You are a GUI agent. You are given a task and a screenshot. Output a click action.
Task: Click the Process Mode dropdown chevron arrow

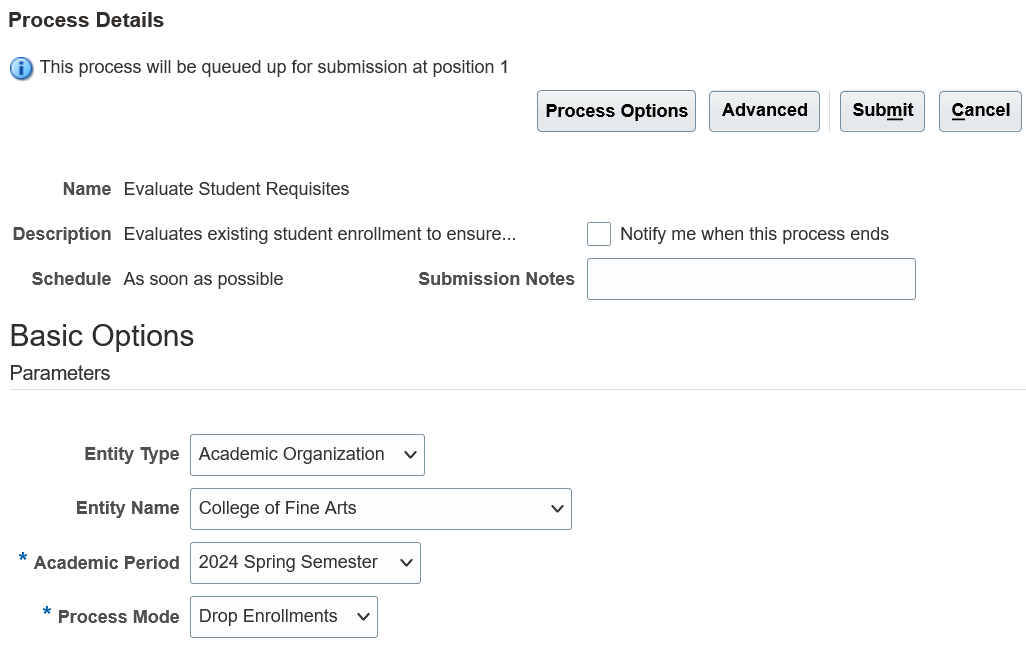pyautogui.click(x=363, y=617)
